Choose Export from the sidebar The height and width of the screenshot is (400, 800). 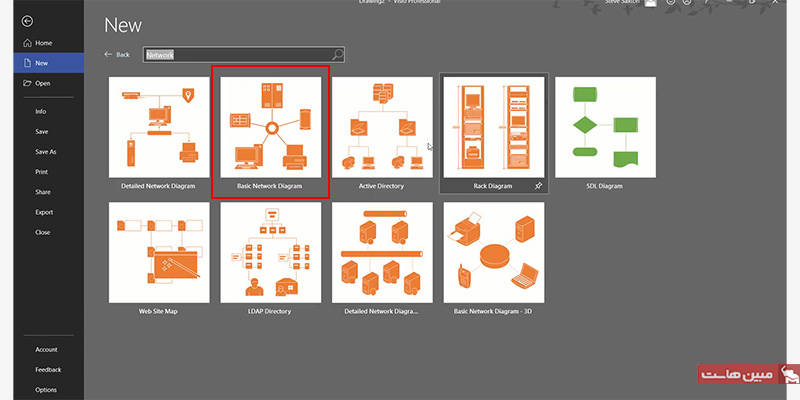44,212
